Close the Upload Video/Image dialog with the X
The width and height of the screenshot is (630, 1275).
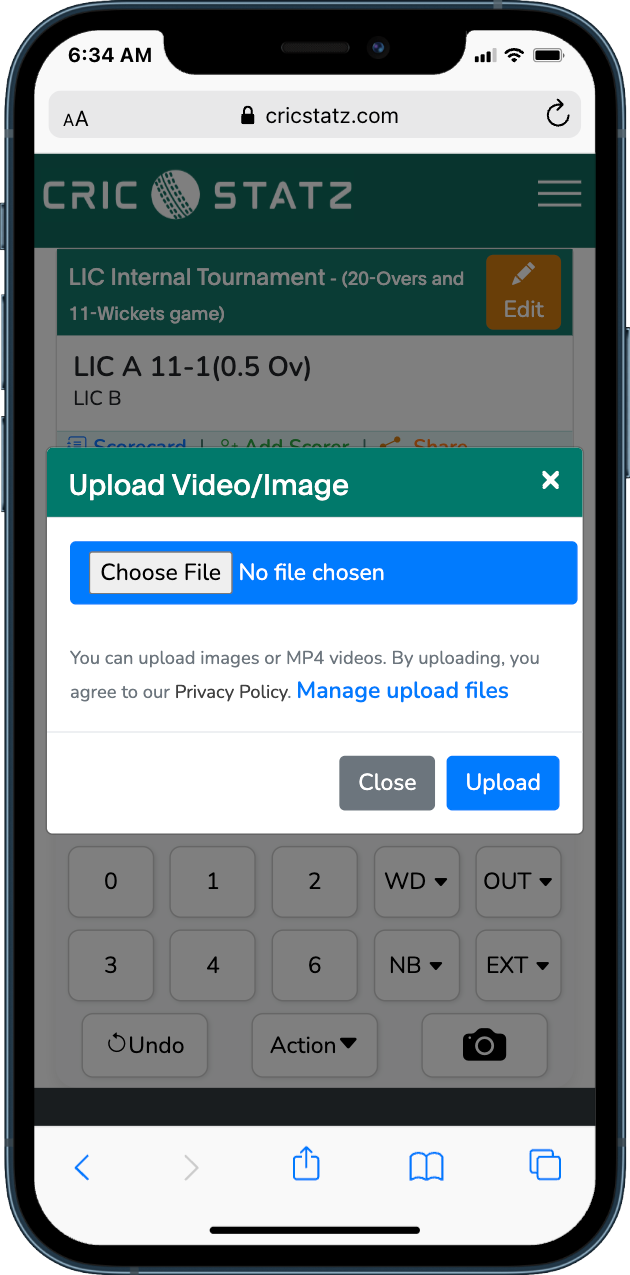[x=550, y=481]
